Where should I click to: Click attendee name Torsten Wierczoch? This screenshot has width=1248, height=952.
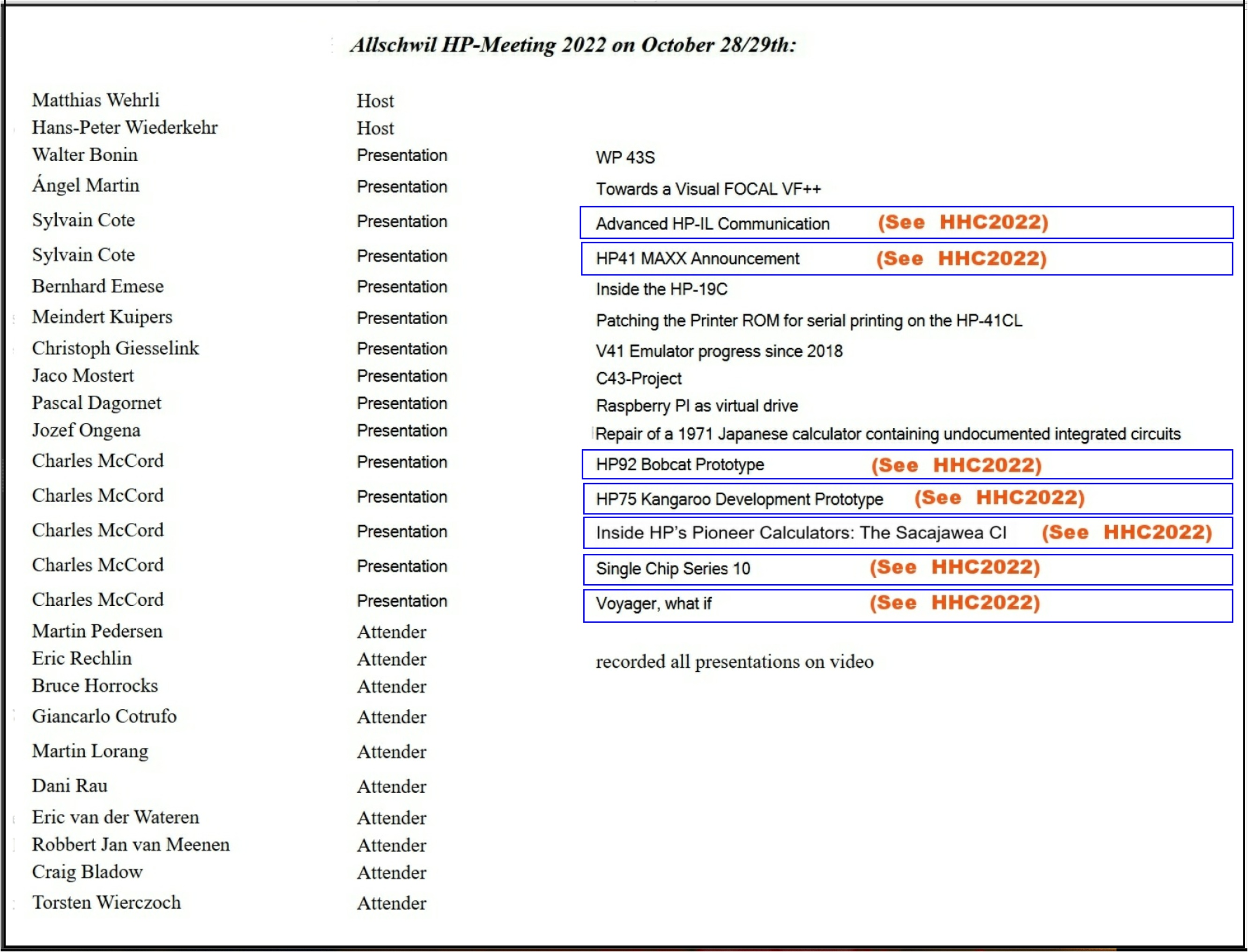[106, 902]
